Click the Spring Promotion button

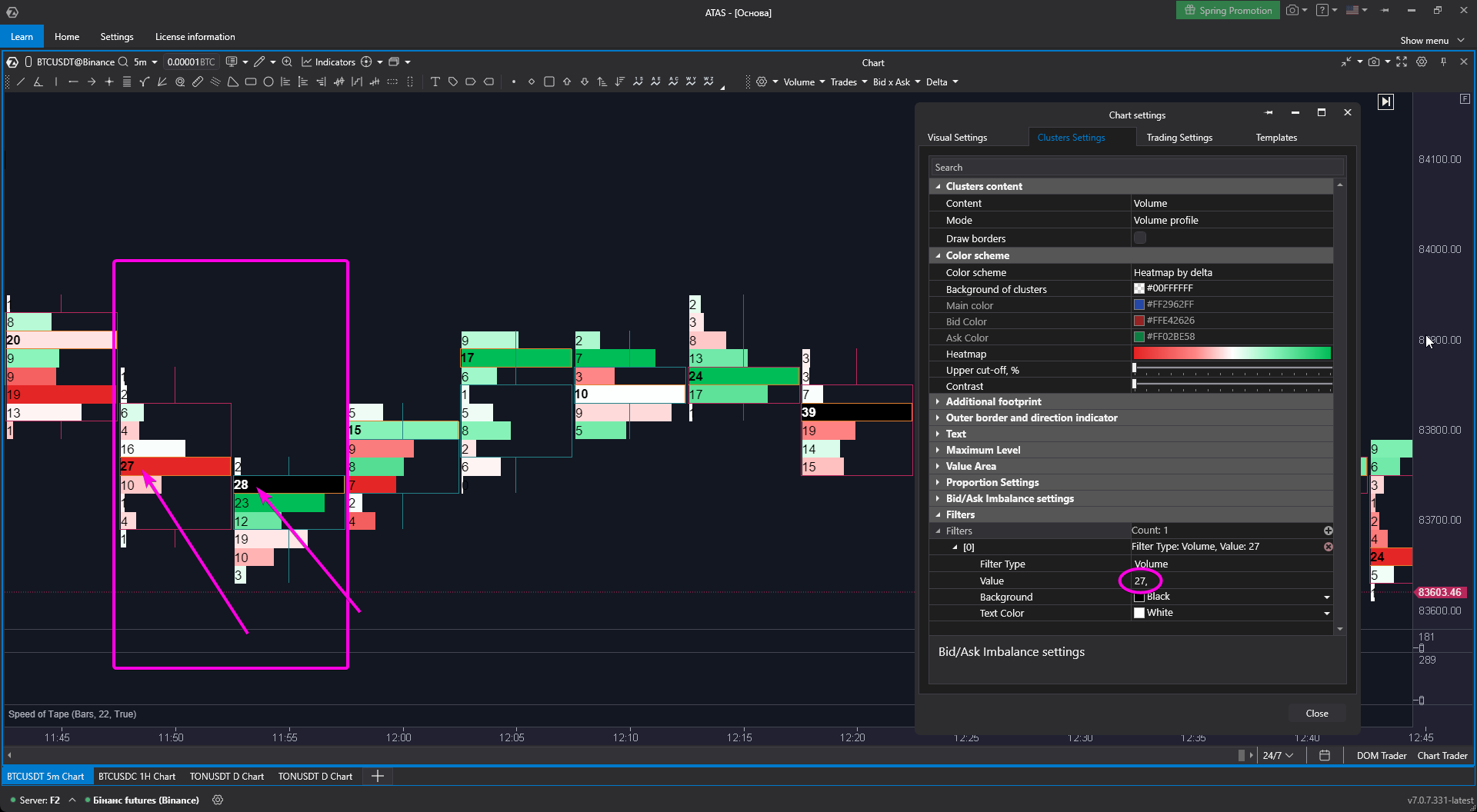tap(1228, 10)
